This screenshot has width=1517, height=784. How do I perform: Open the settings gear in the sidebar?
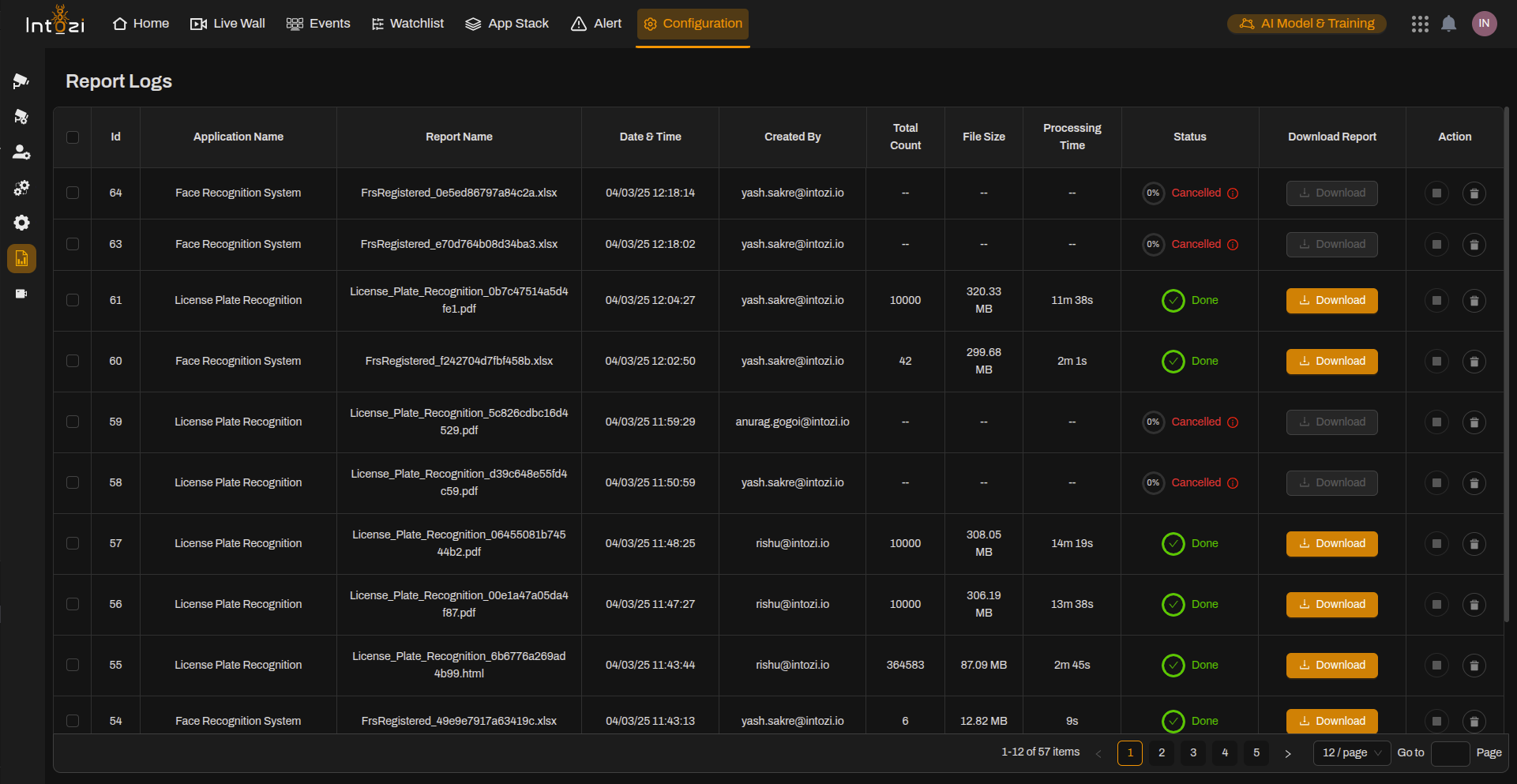[21, 223]
